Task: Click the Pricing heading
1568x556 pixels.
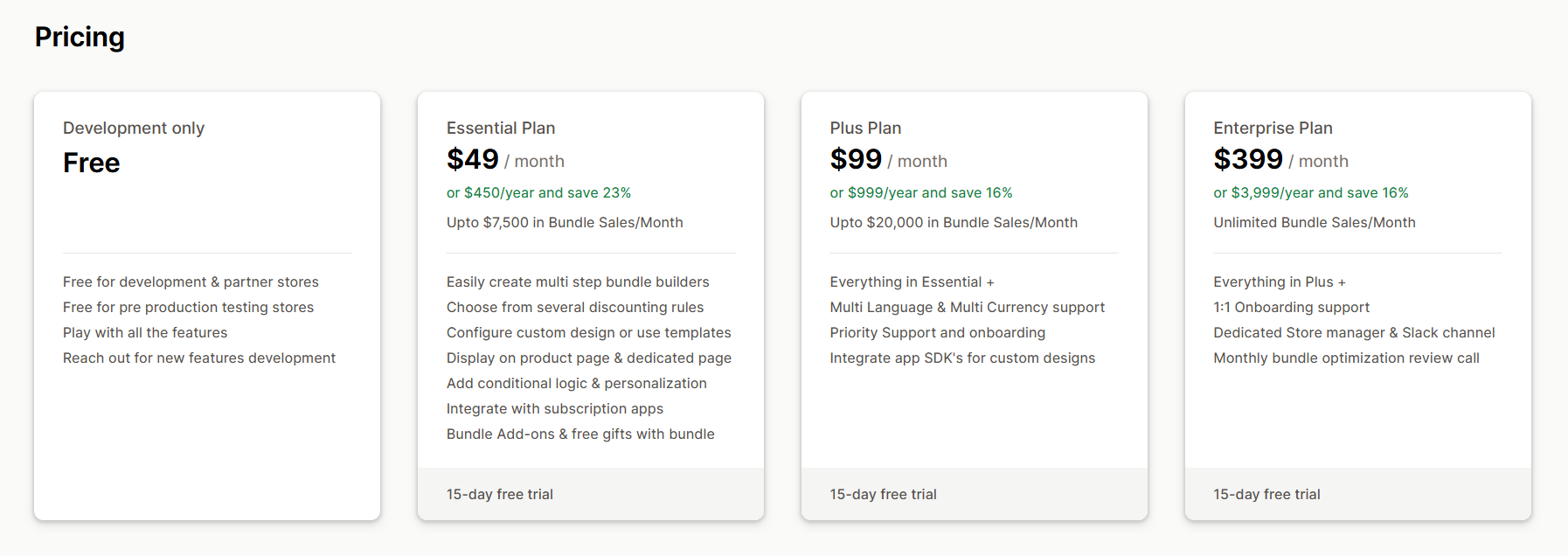Action: click(80, 37)
